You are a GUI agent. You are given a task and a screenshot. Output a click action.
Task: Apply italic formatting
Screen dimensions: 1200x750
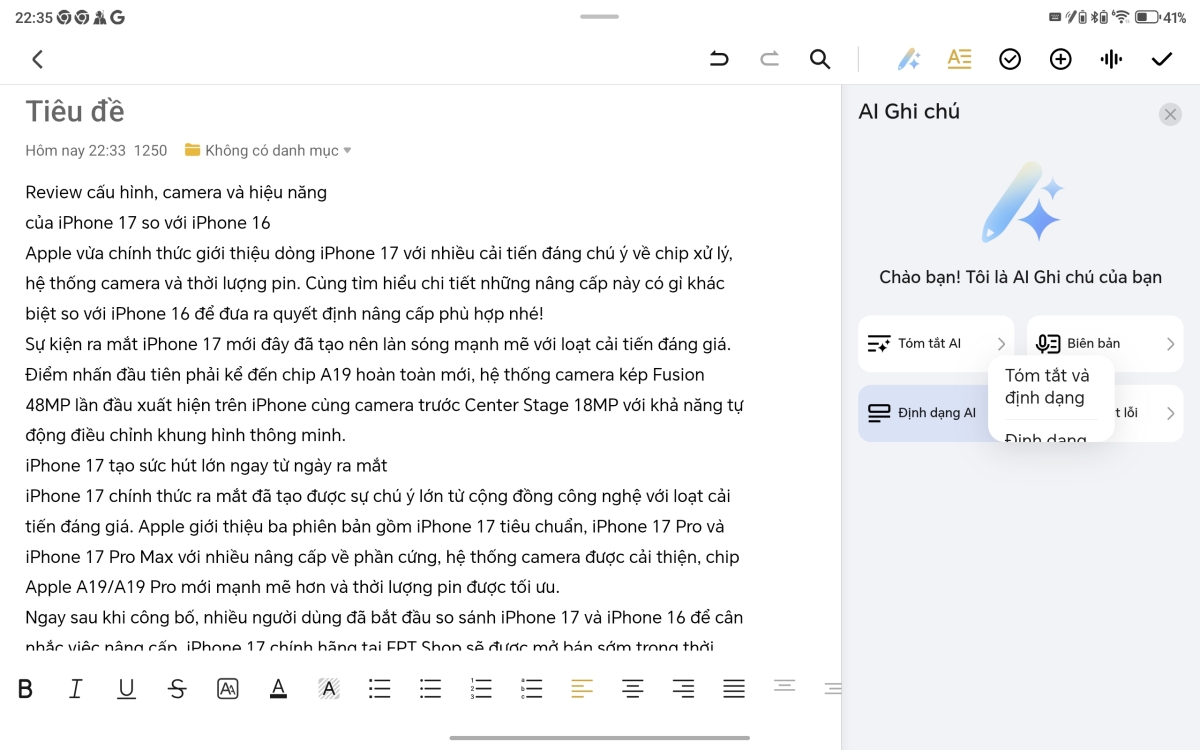click(x=75, y=689)
